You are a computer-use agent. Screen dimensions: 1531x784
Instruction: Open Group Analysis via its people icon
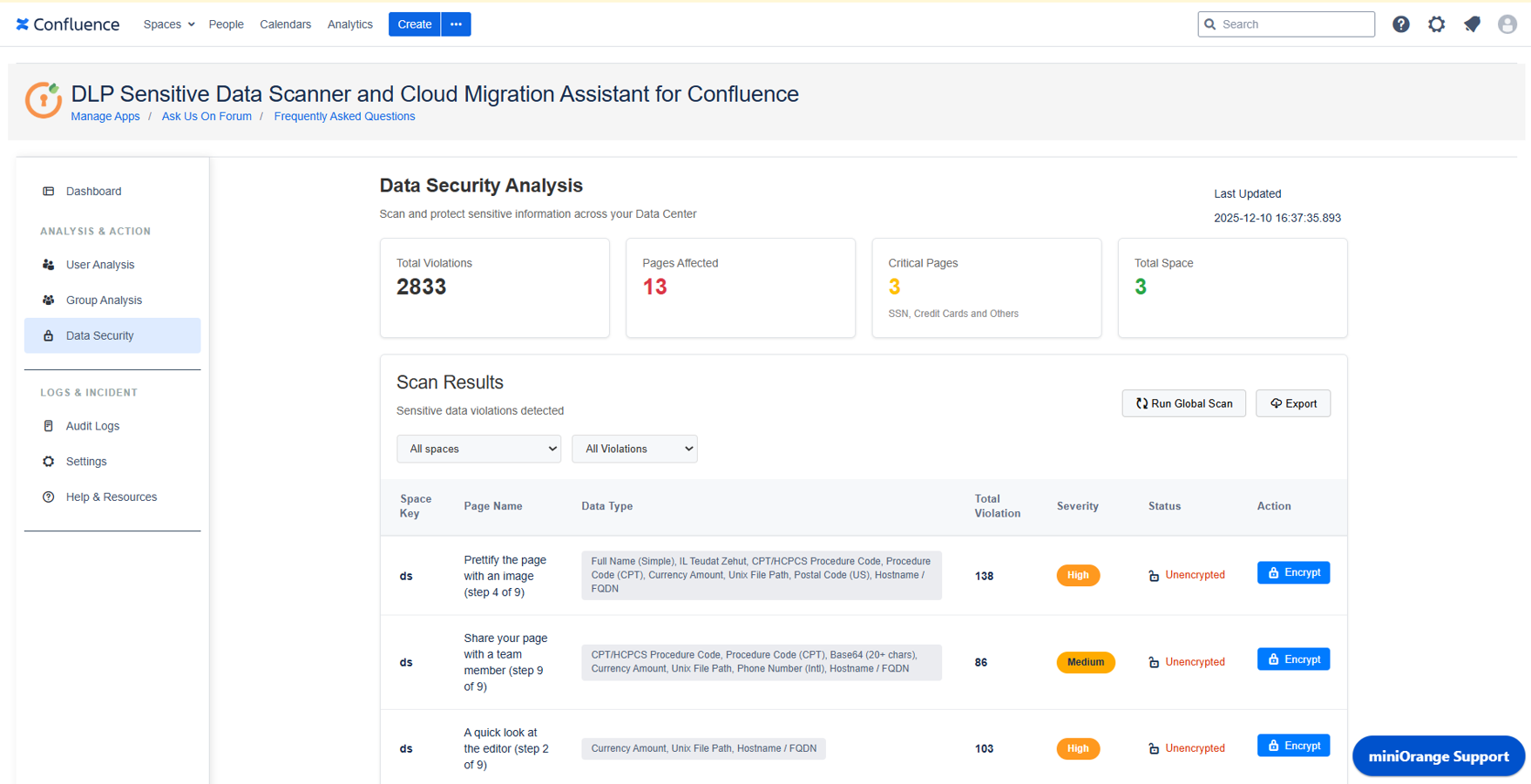pos(48,300)
